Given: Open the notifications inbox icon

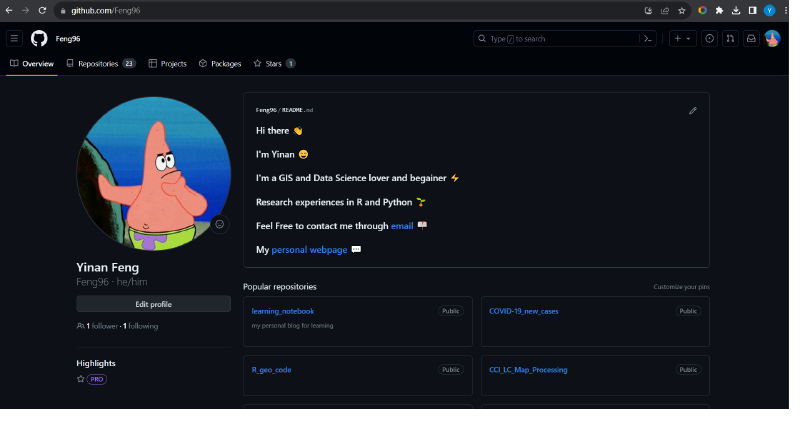Looking at the screenshot, I should (751, 39).
